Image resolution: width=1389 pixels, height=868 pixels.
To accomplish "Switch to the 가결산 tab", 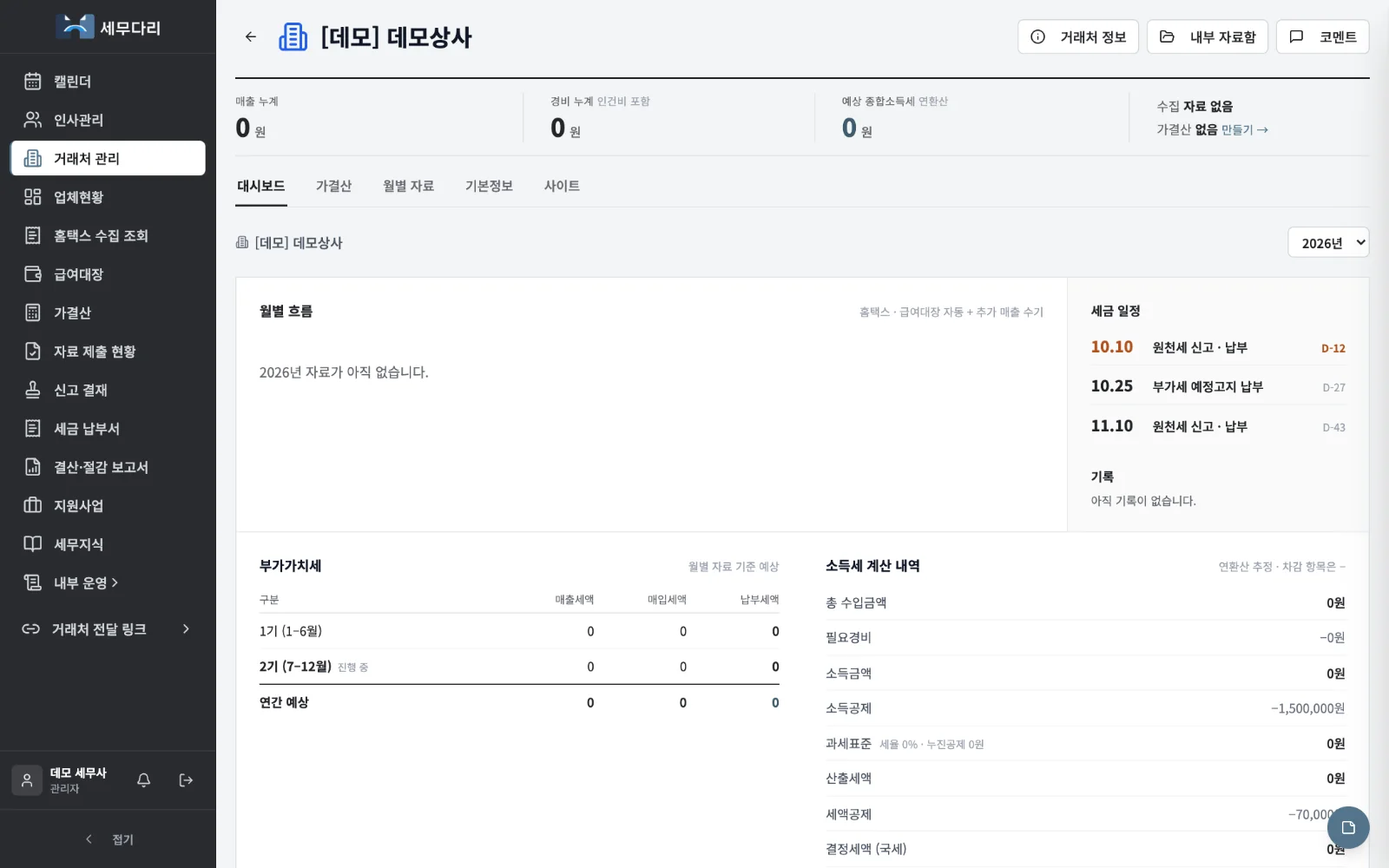I will click(333, 186).
